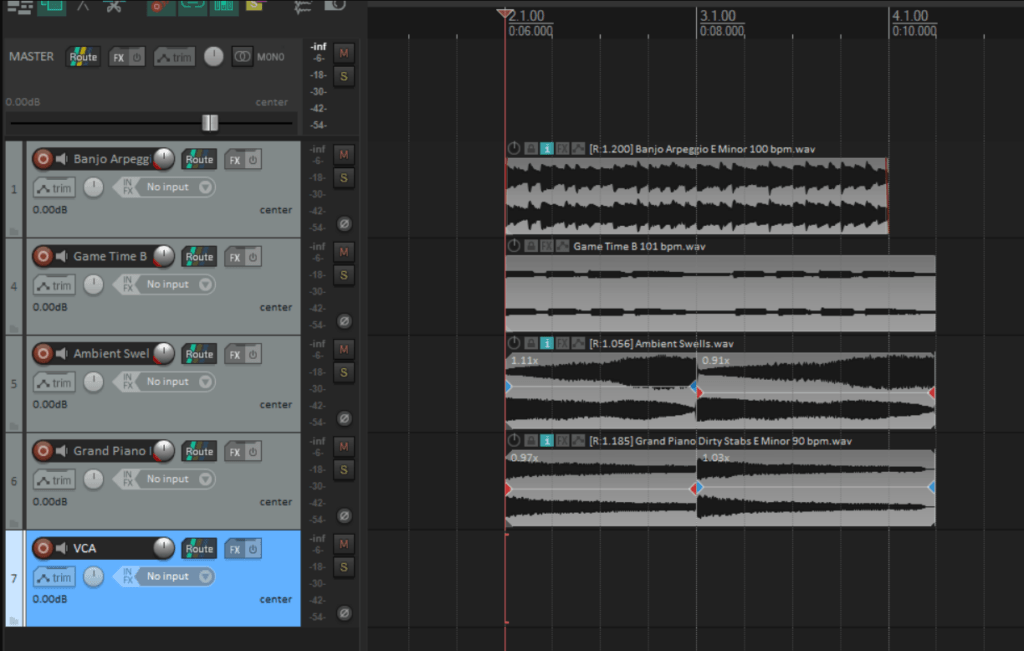This screenshot has width=1024, height=651.
Task: Arm the Banjo Arpeggio track for recording
Action: click(x=43, y=159)
